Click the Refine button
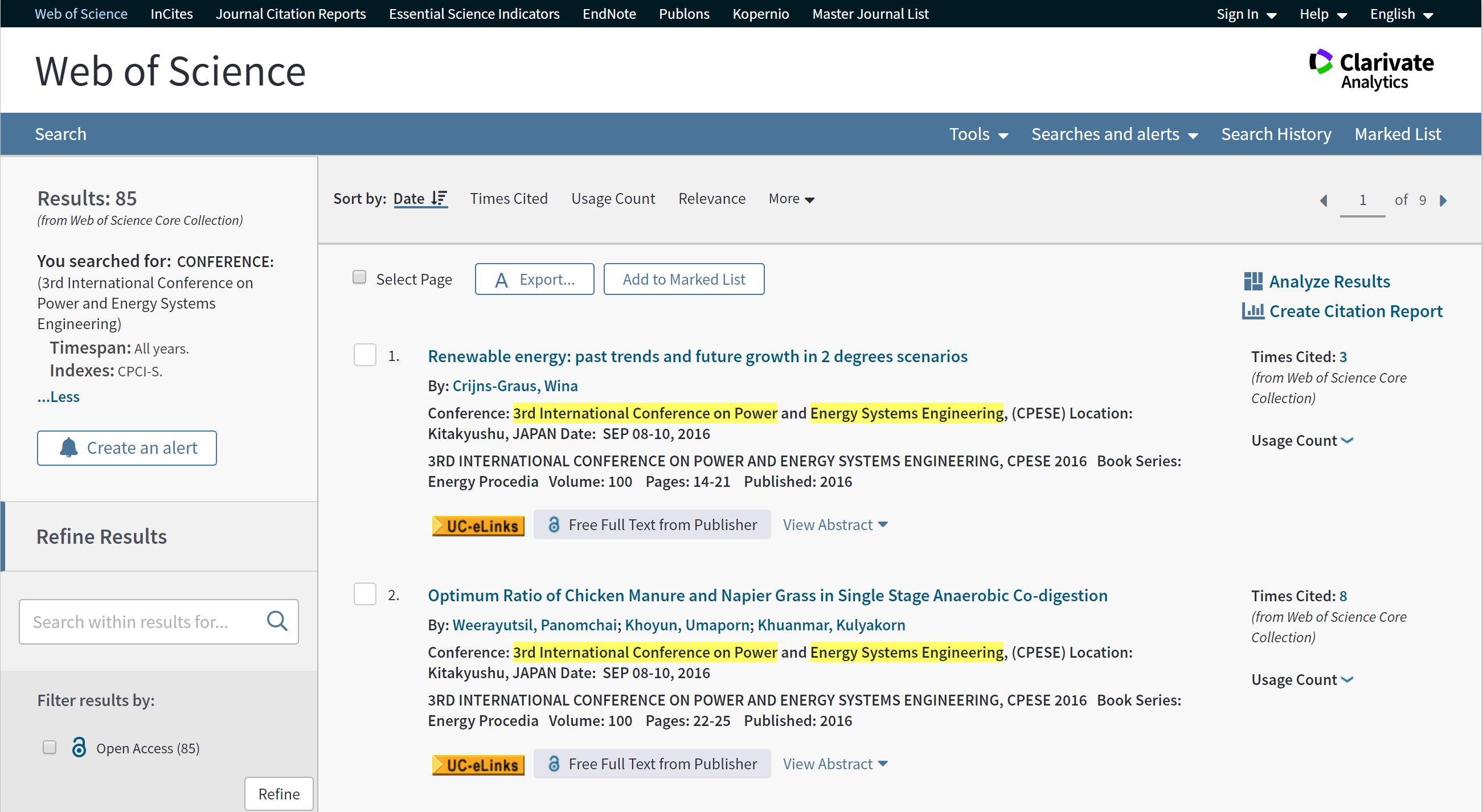Screen dimensions: 1483x812 278,794
